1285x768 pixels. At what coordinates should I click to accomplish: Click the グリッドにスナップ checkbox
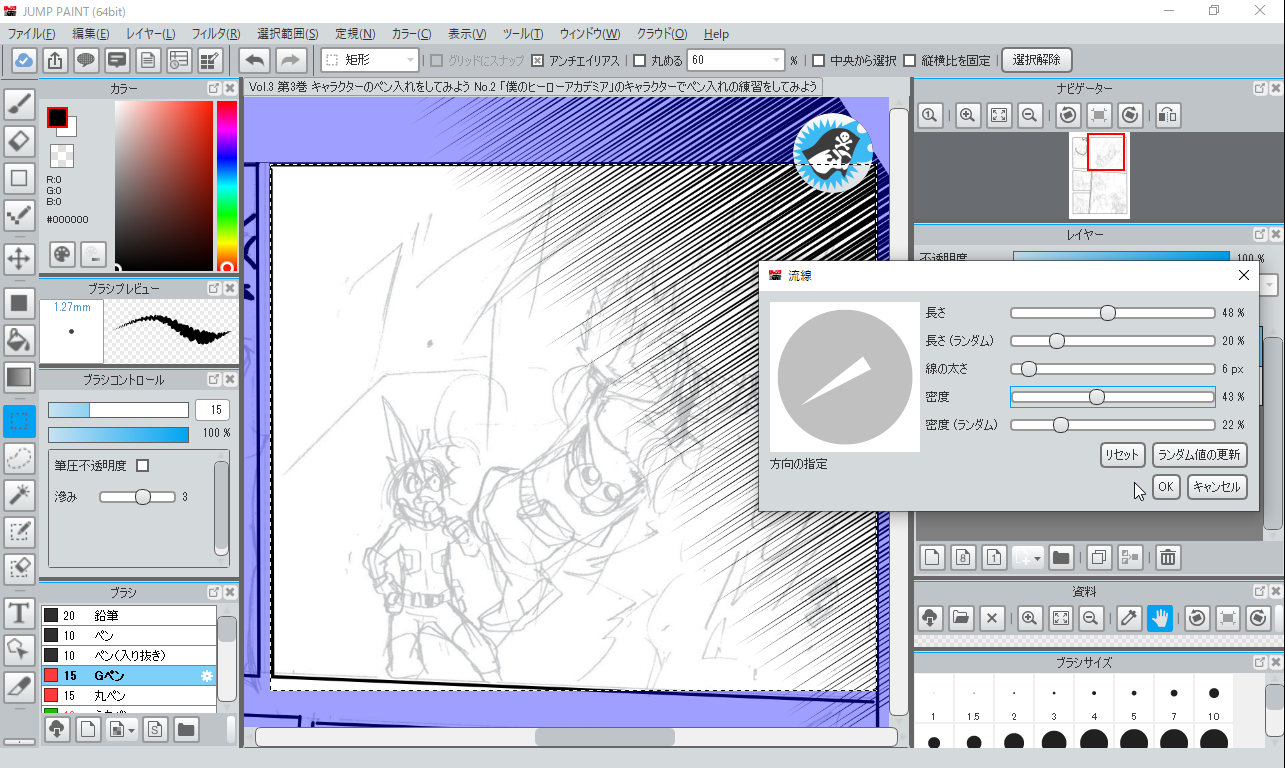click(x=437, y=60)
